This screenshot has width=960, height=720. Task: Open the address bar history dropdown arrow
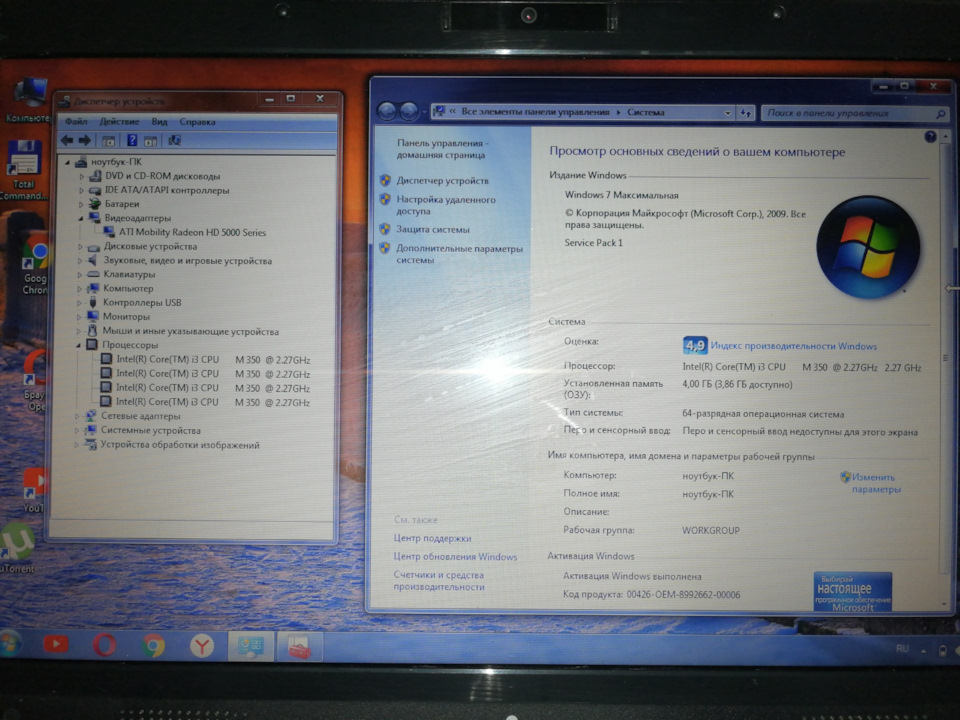tap(727, 113)
